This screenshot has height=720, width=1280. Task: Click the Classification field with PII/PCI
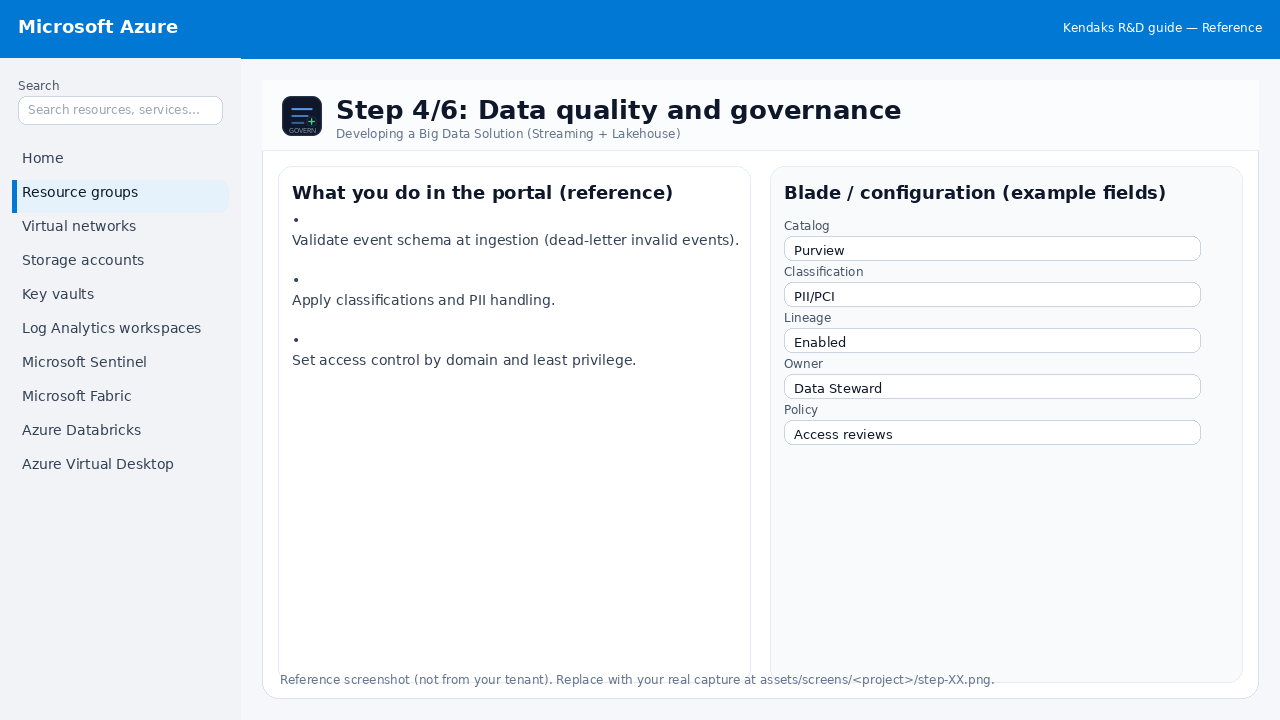coord(992,294)
